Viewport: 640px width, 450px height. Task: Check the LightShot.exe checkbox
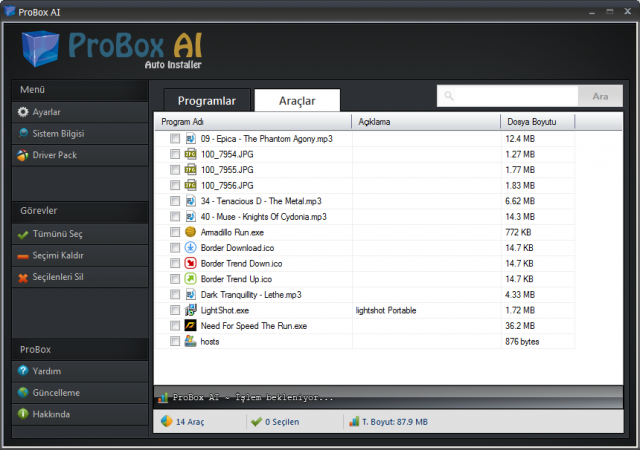(175, 311)
